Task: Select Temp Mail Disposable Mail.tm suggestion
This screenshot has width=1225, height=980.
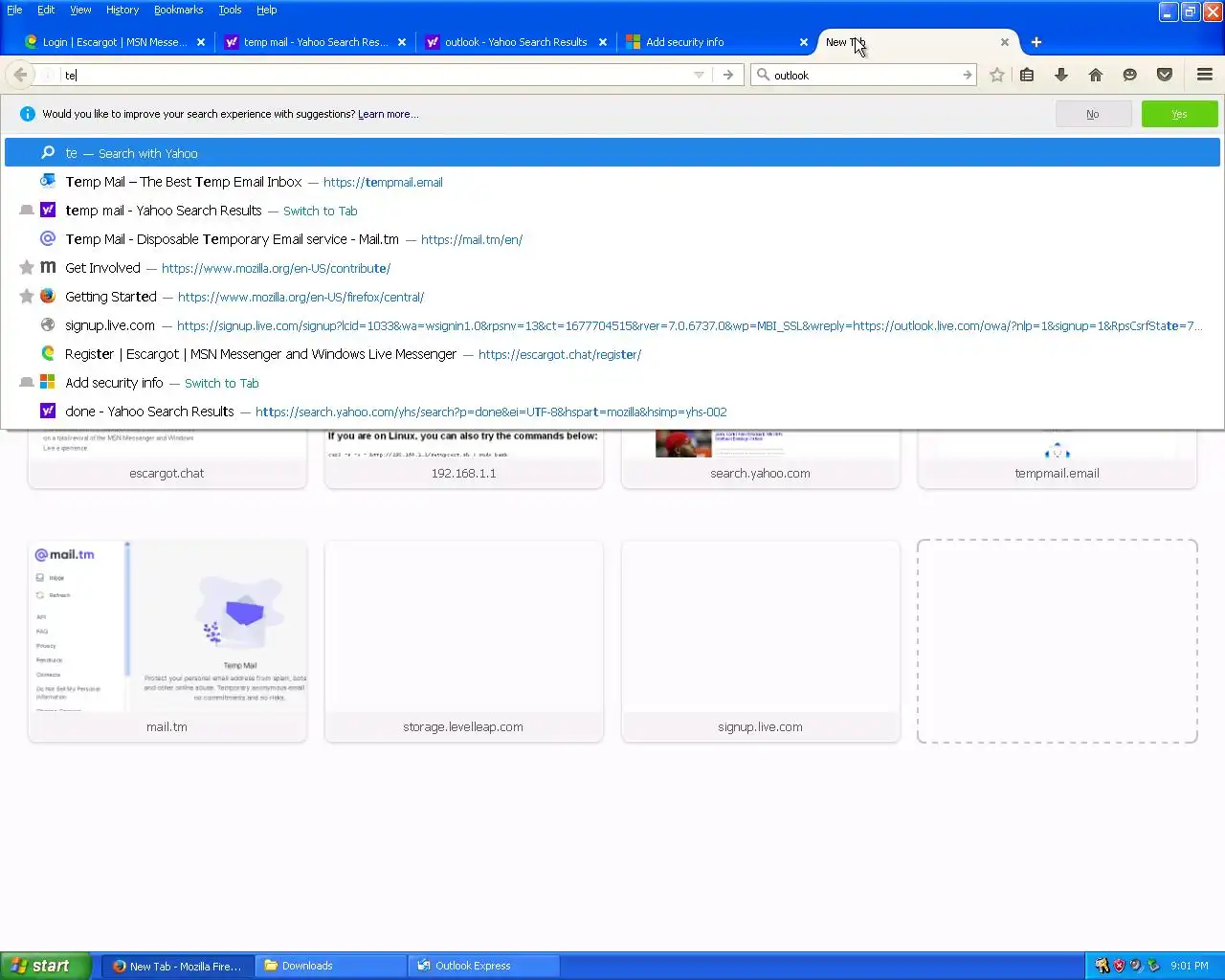Action: pyautogui.click(x=612, y=239)
